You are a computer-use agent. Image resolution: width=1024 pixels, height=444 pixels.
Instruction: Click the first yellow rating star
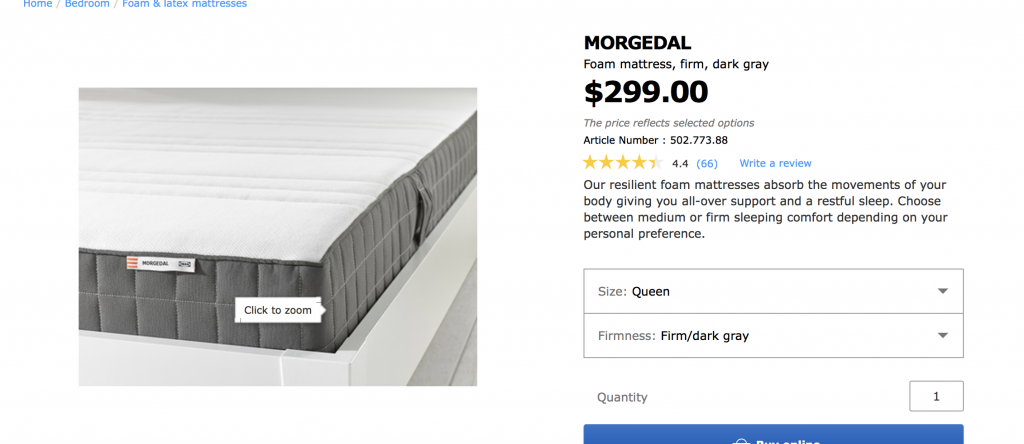[591, 163]
